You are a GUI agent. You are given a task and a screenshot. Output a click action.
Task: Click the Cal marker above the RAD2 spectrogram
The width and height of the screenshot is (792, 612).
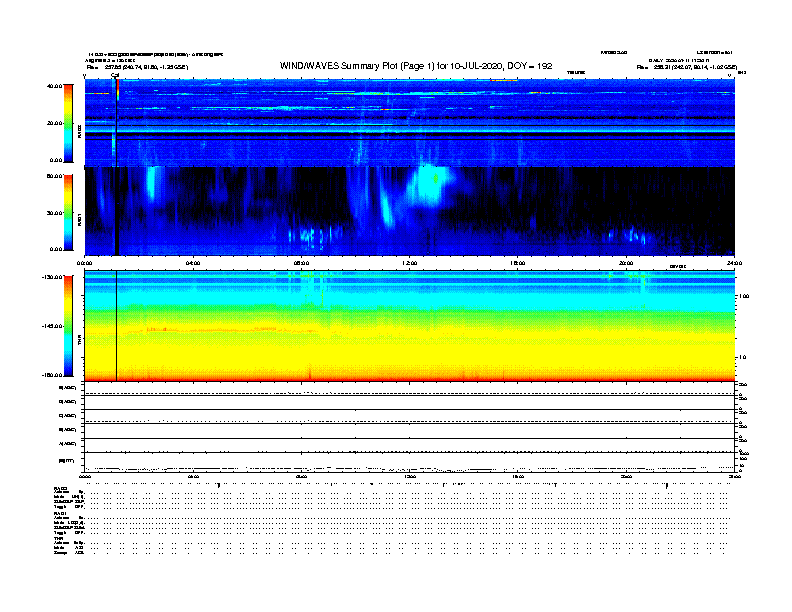pos(115,75)
